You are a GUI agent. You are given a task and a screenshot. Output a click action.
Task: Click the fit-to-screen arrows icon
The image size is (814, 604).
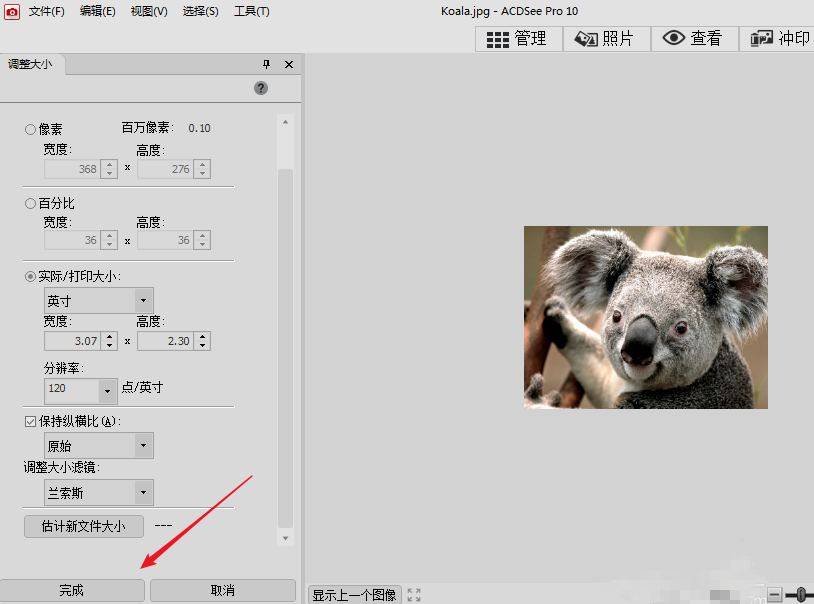(414, 595)
